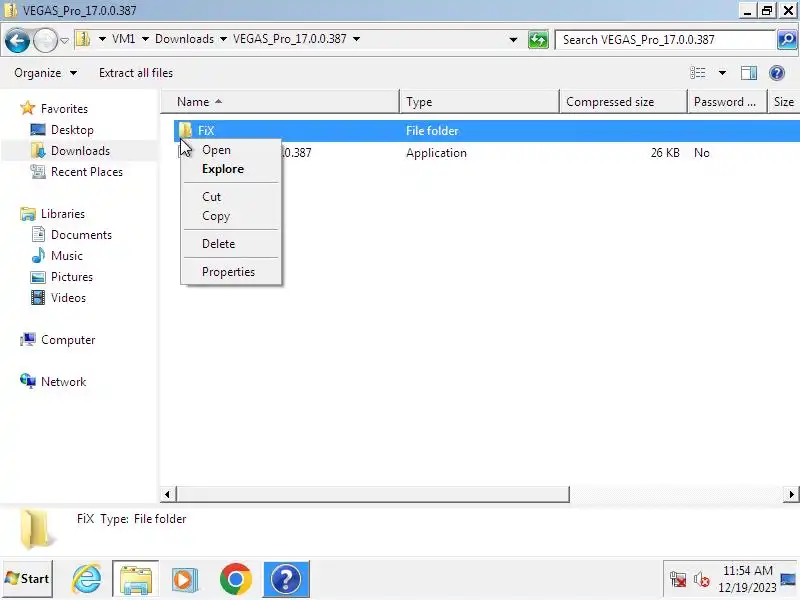Image resolution: width=800 pixels, height=600 pixels.
Task: Open Computer in the navigation pane
Action: [68, 340]
